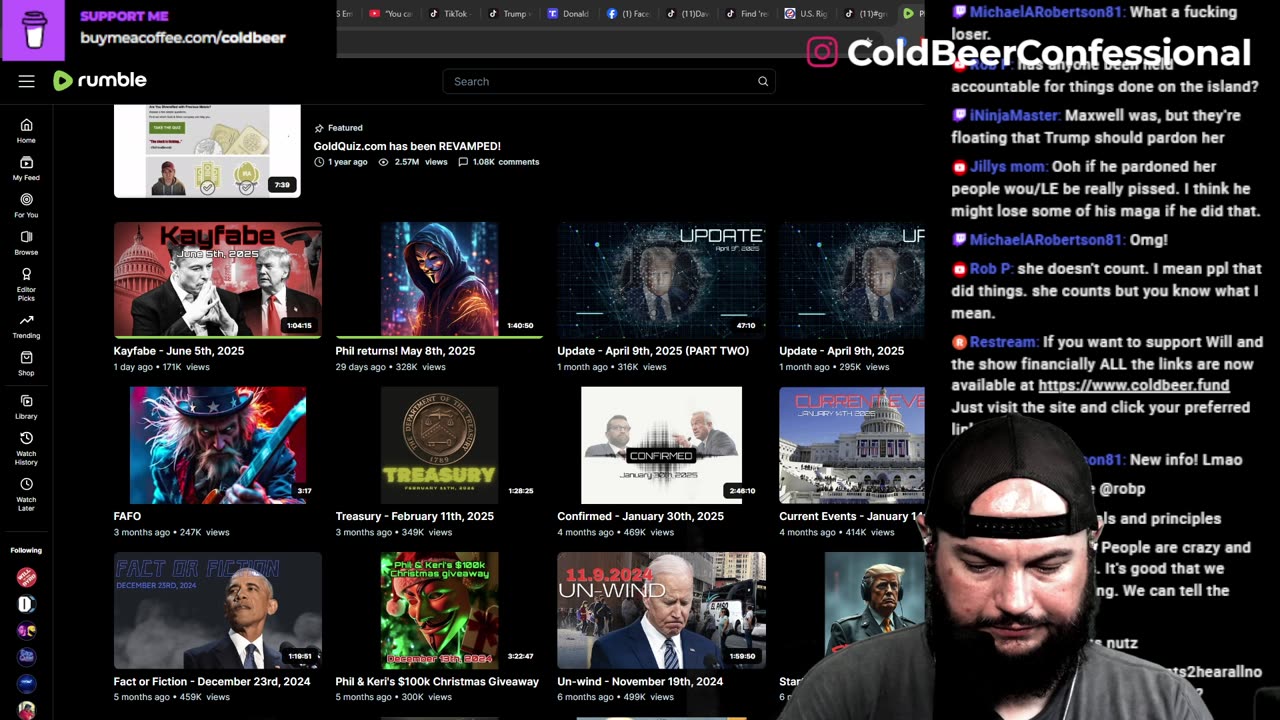
Task: Open second followed channel avatar (white D)
Action: 26,604
